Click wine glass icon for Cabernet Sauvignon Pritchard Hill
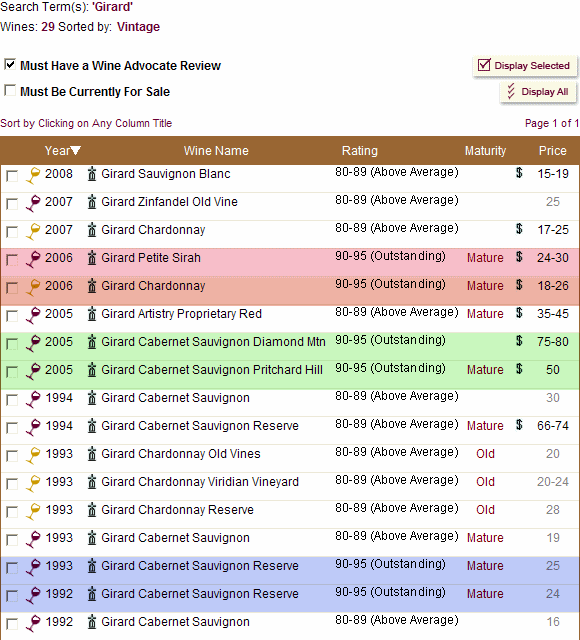 pos(33,371)
